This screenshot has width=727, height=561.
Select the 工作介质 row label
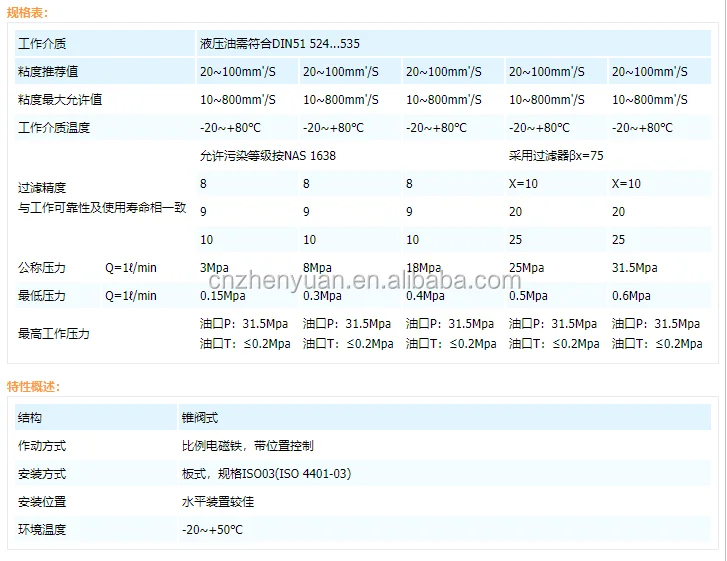pos(43,44)
